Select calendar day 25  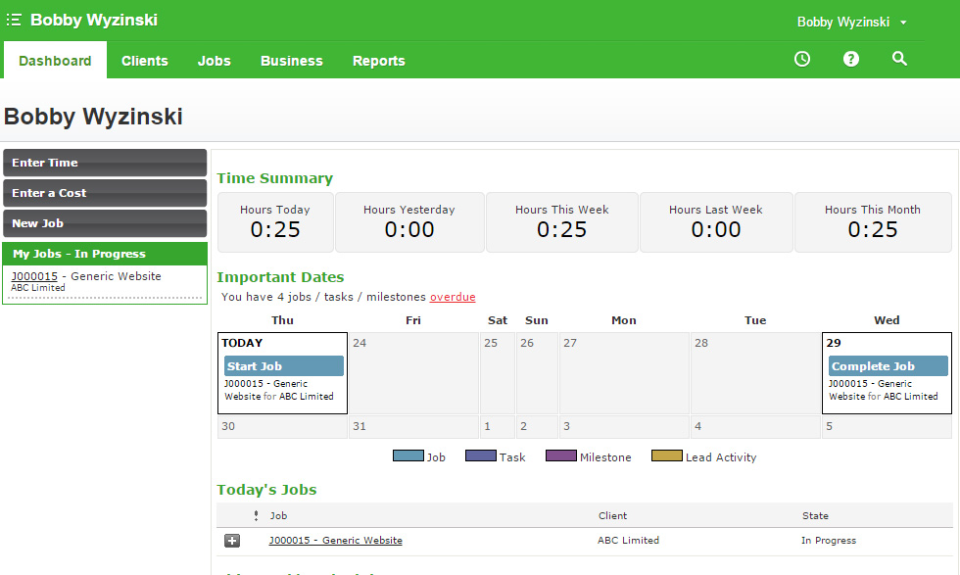point(497,373)
